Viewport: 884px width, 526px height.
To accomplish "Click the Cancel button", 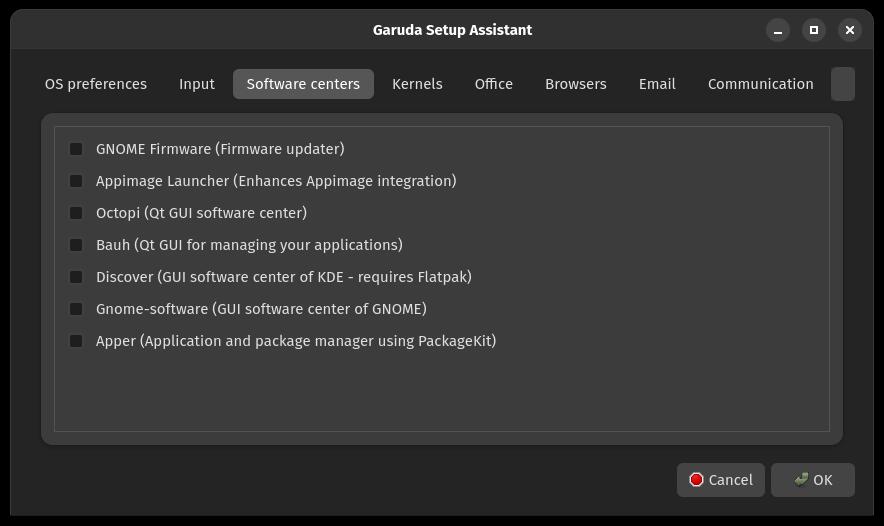I will point(721,480).
